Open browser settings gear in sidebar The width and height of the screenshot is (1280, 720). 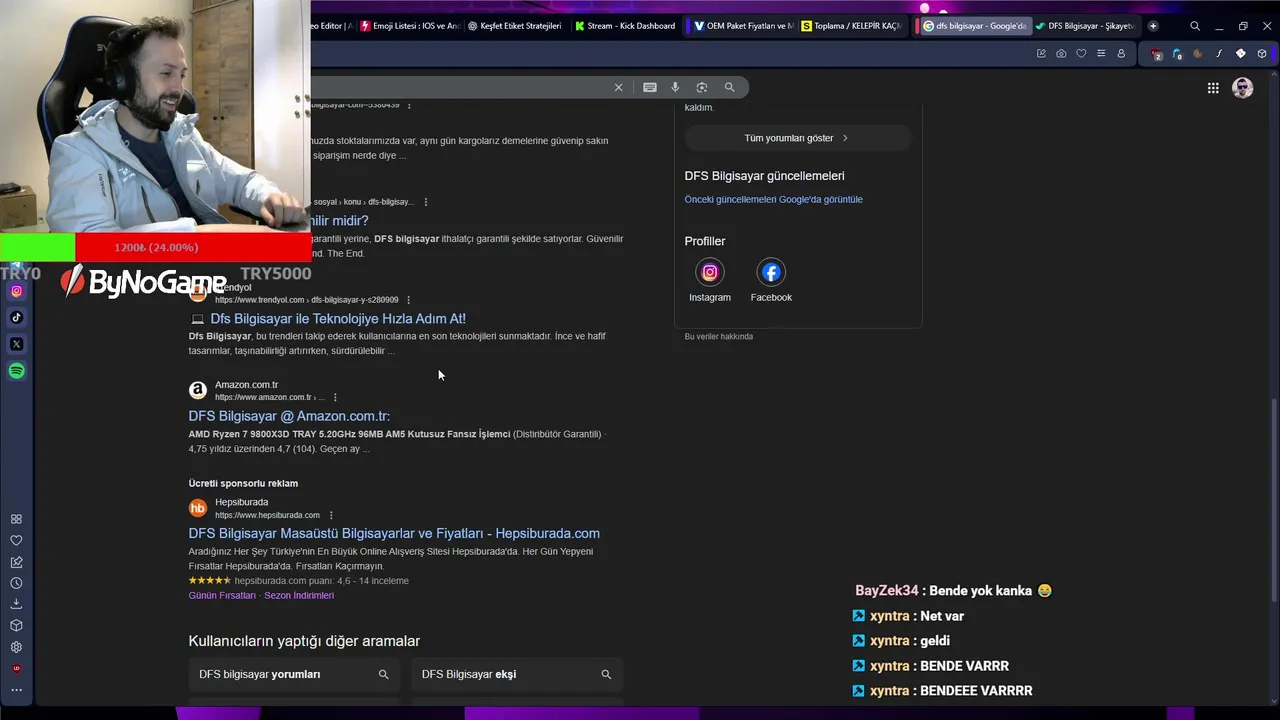(x=16, y=647)
